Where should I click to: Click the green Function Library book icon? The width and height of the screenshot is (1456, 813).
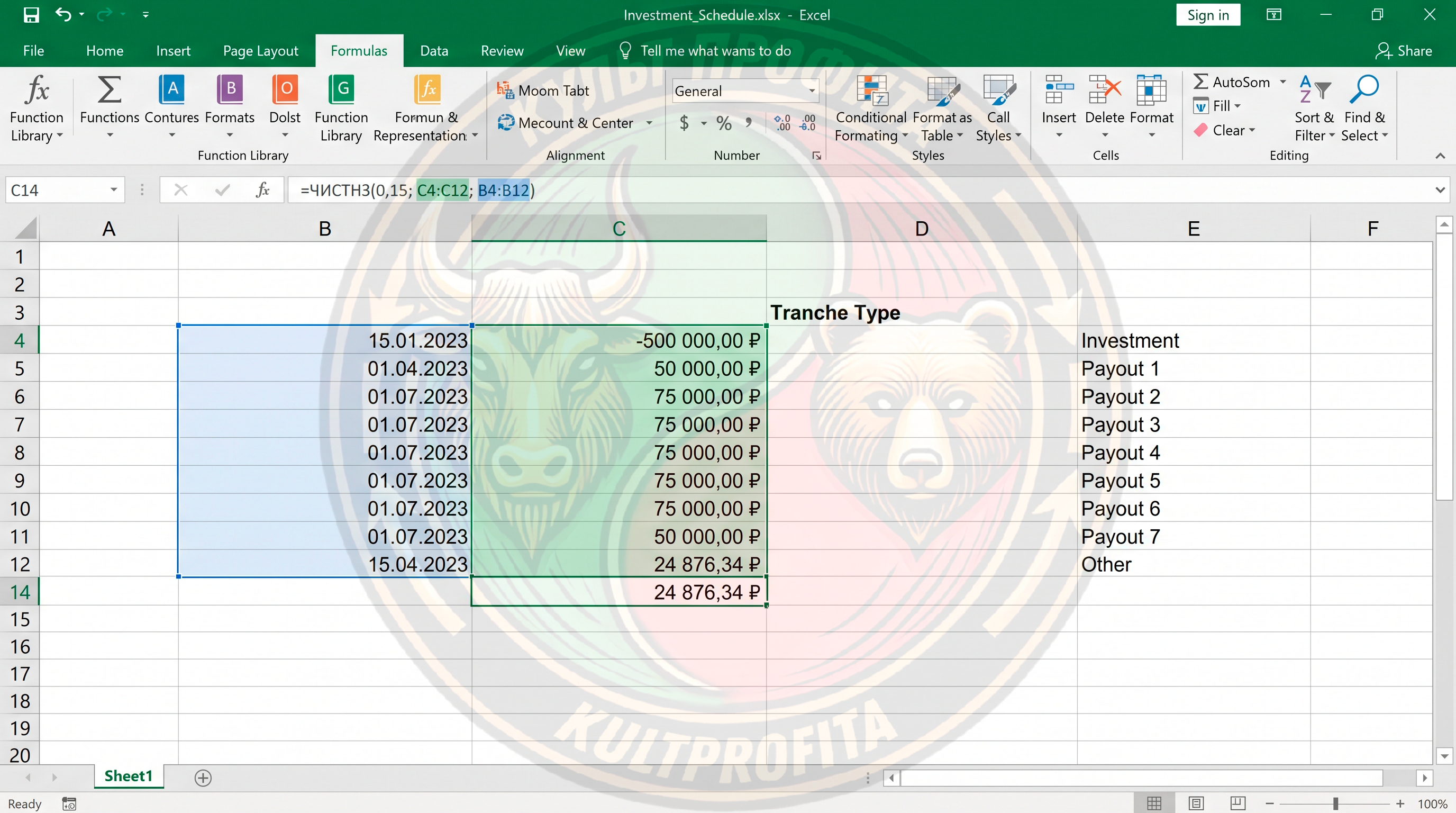[x=341, y=89]
